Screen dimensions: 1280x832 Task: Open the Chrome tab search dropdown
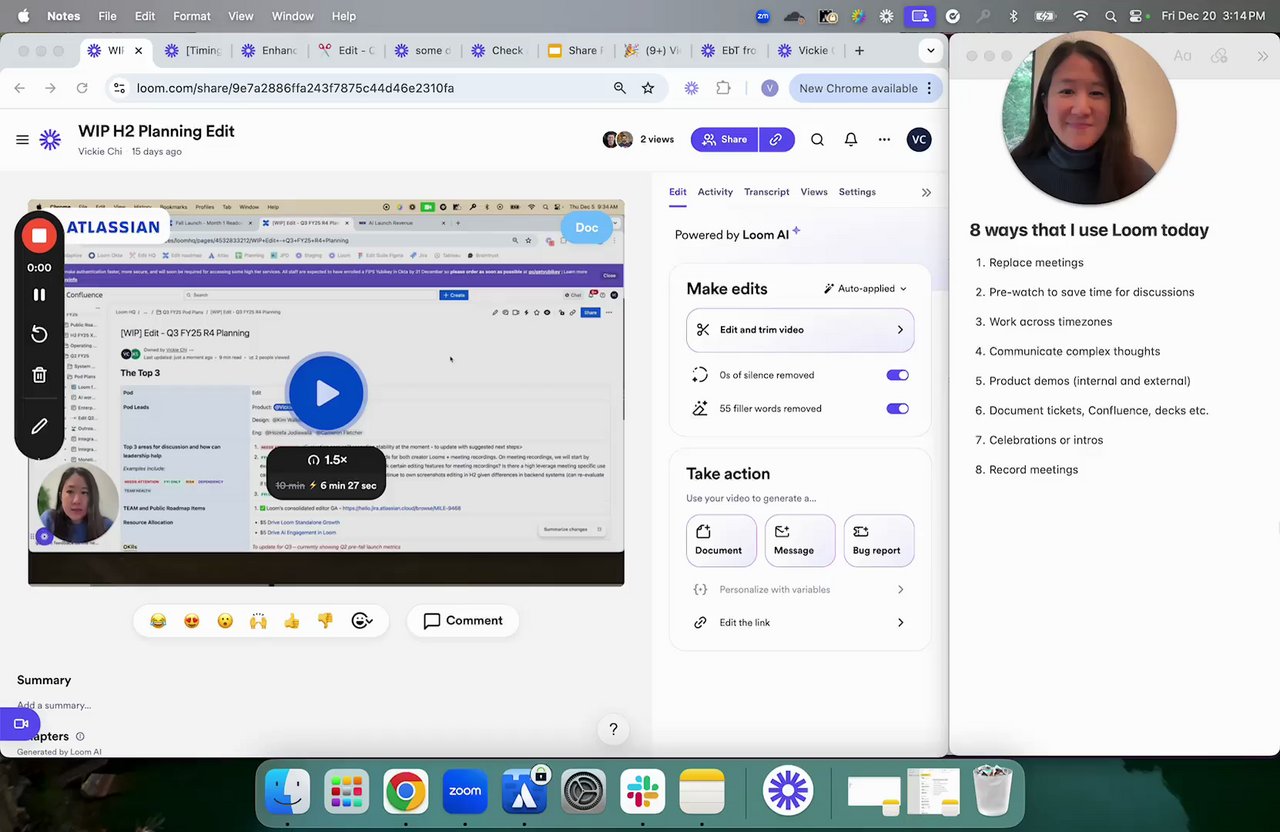(x=931, y=50)
